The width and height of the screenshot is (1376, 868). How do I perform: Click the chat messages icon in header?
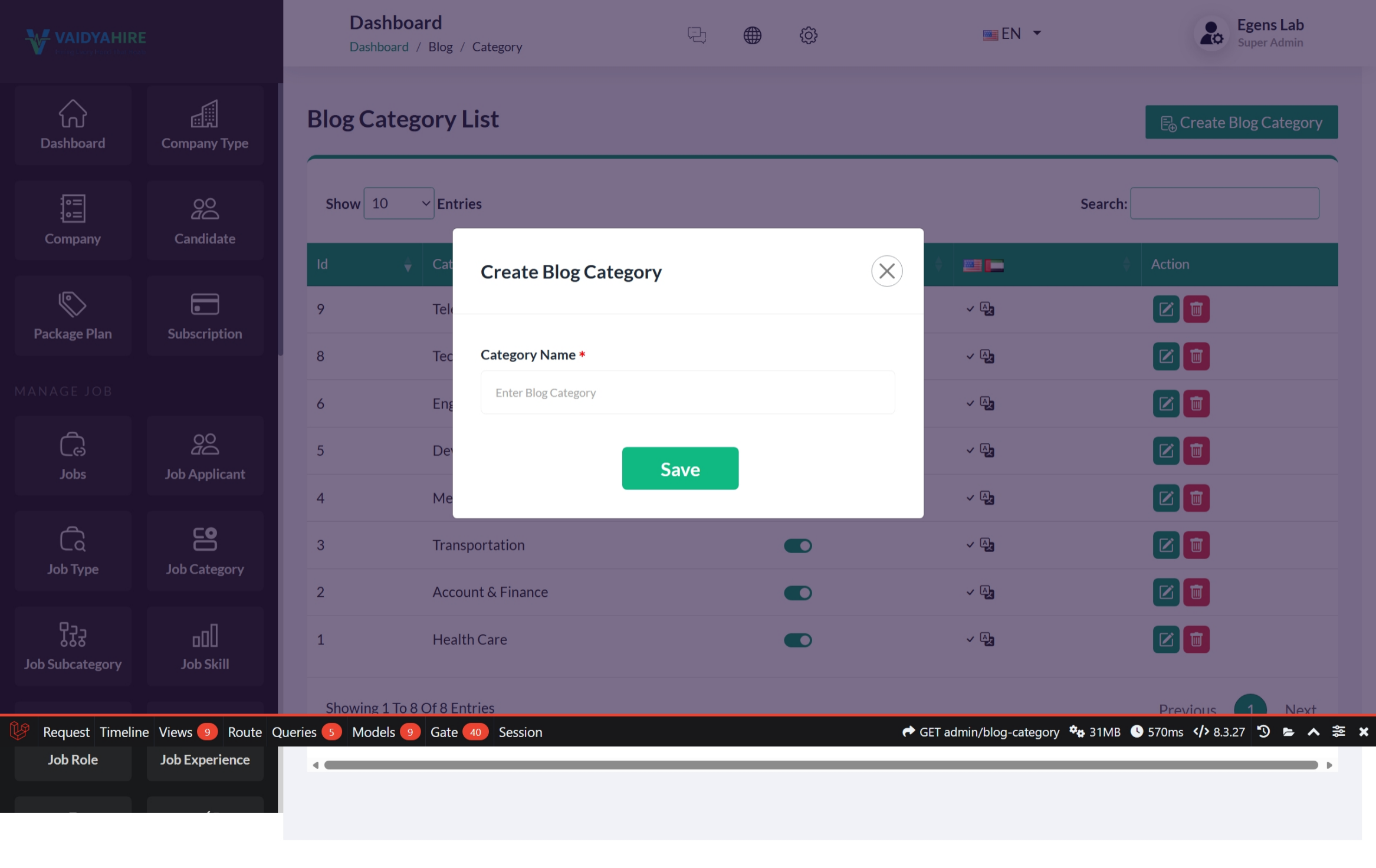coord(697,35)
